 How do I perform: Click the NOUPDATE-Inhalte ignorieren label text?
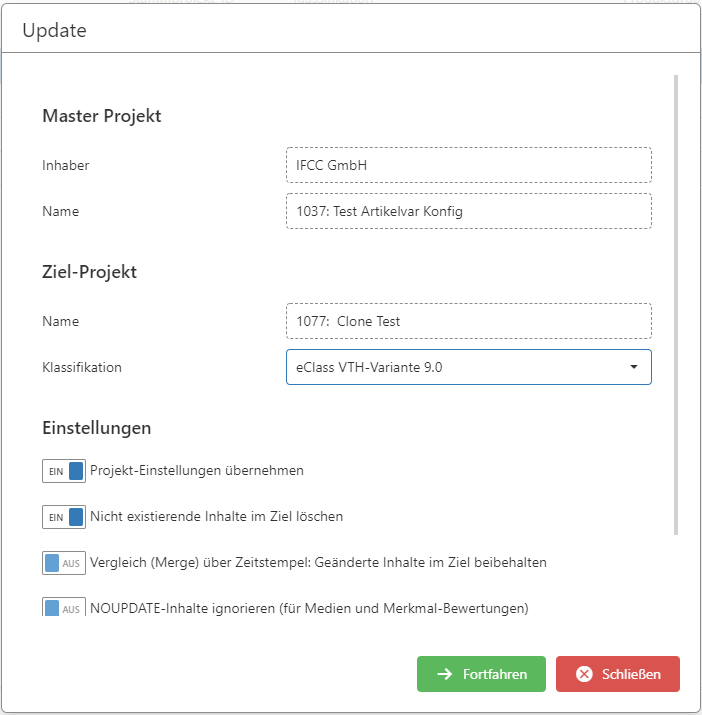point(309,608)
